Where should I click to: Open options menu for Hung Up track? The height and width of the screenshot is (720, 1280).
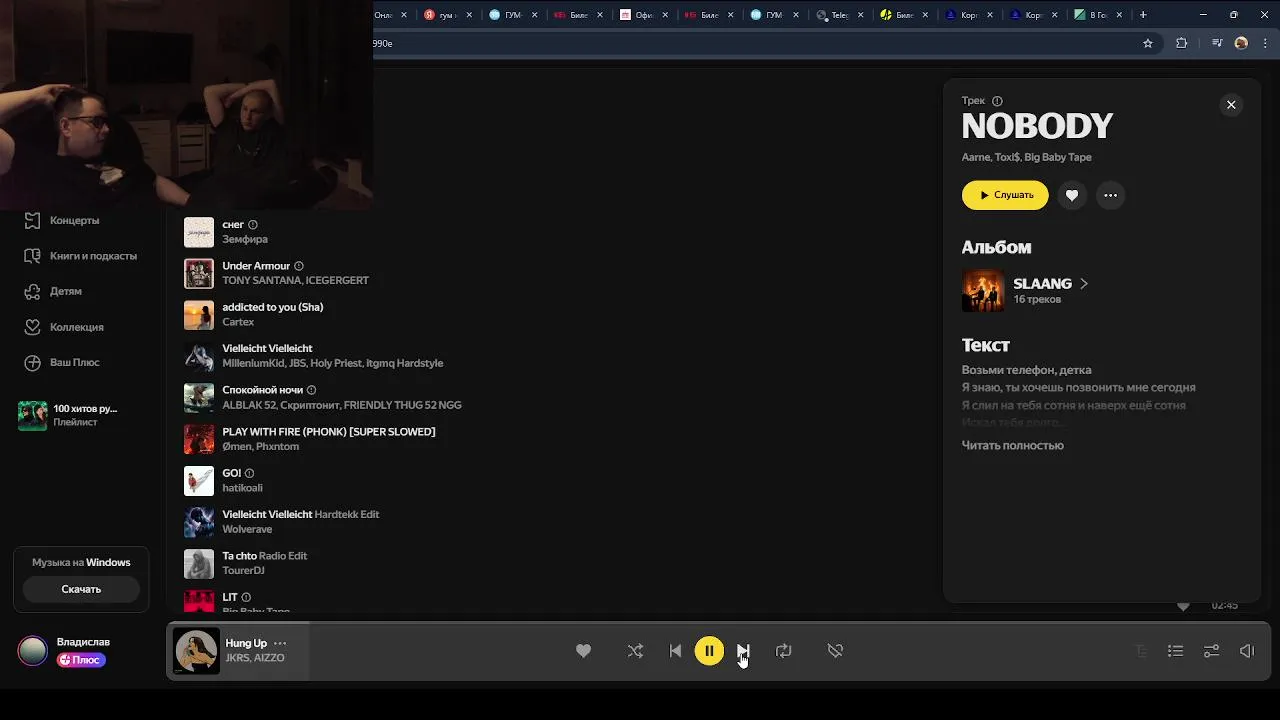pos(280,643)
